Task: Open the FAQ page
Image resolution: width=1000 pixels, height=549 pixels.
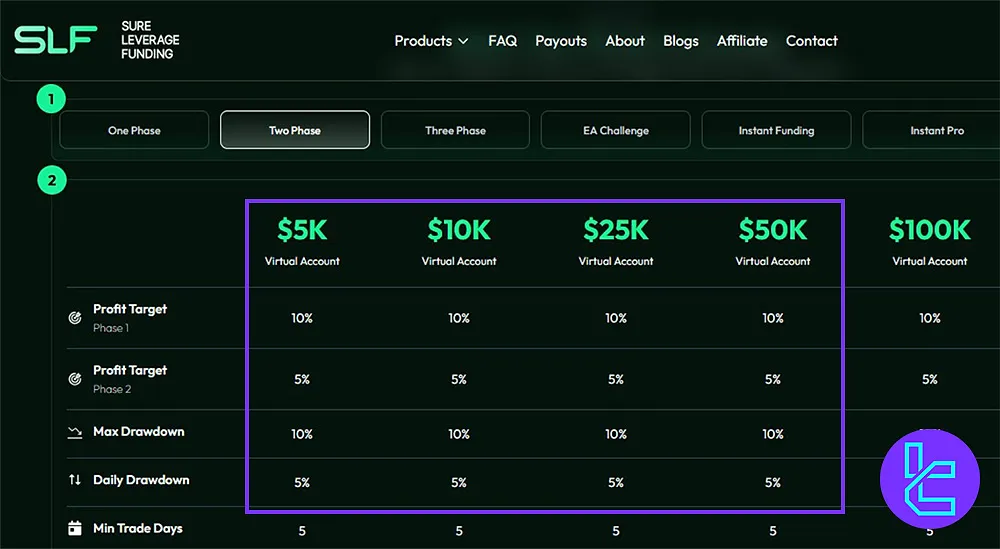Action: (x=503, y=41)
